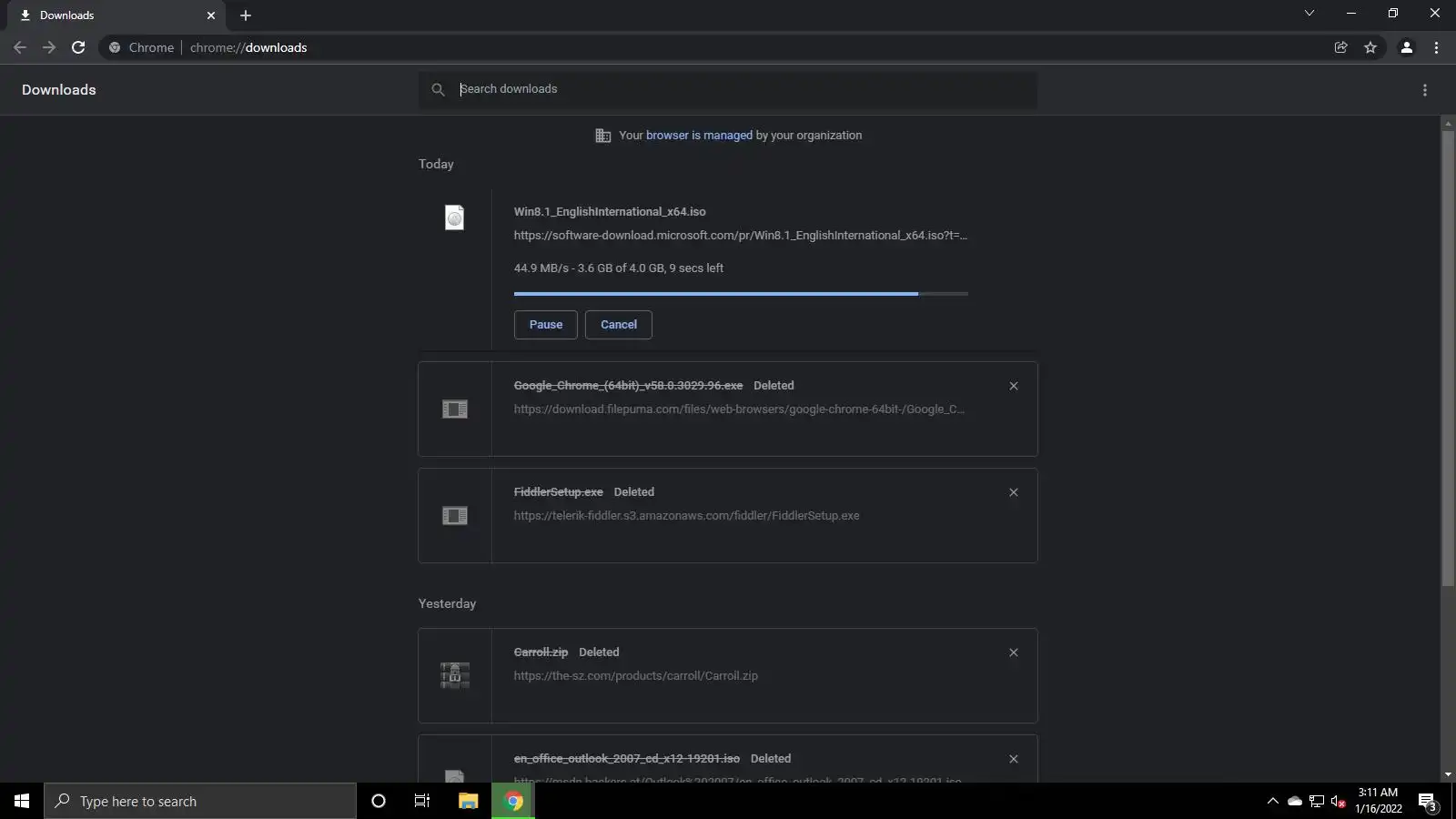Open the Windows Start menu

pyautogui.click(x=22, y=801)
